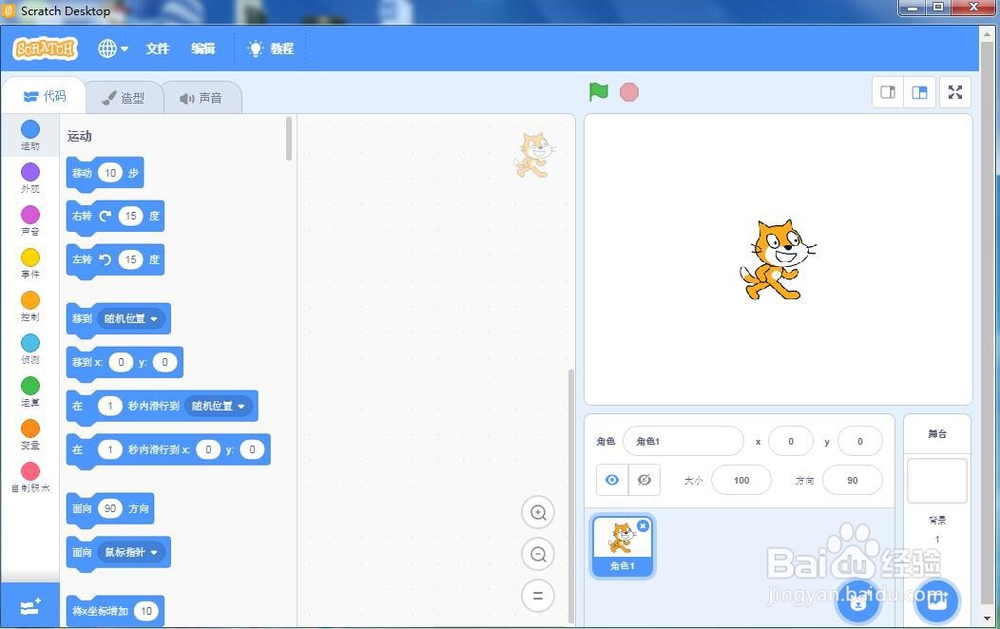Click the choose a sprite button
This screenshot has height=629, width=1000.
click(x=858, y=601)
